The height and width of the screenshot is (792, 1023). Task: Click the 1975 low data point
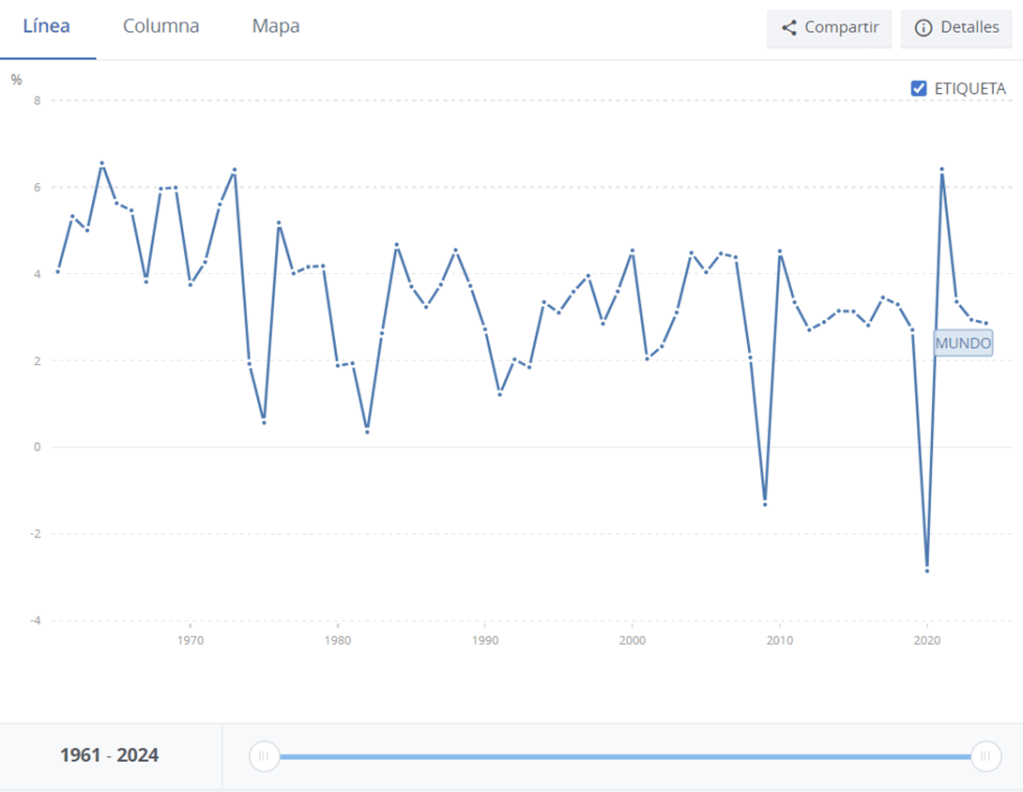[x=264, y=422]
